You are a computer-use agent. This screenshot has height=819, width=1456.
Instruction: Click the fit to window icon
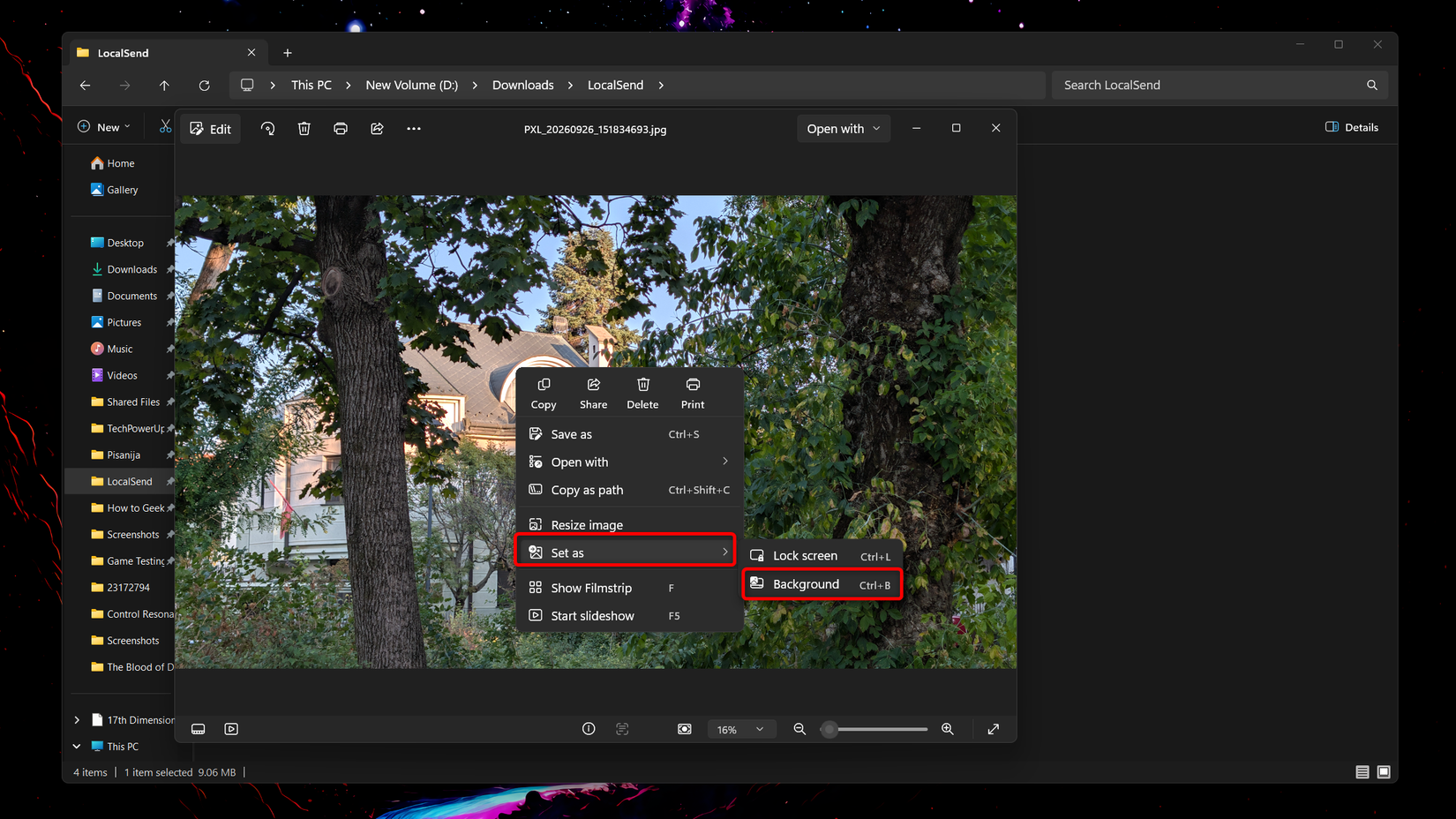pyautogui.click(x=685, y=729)
